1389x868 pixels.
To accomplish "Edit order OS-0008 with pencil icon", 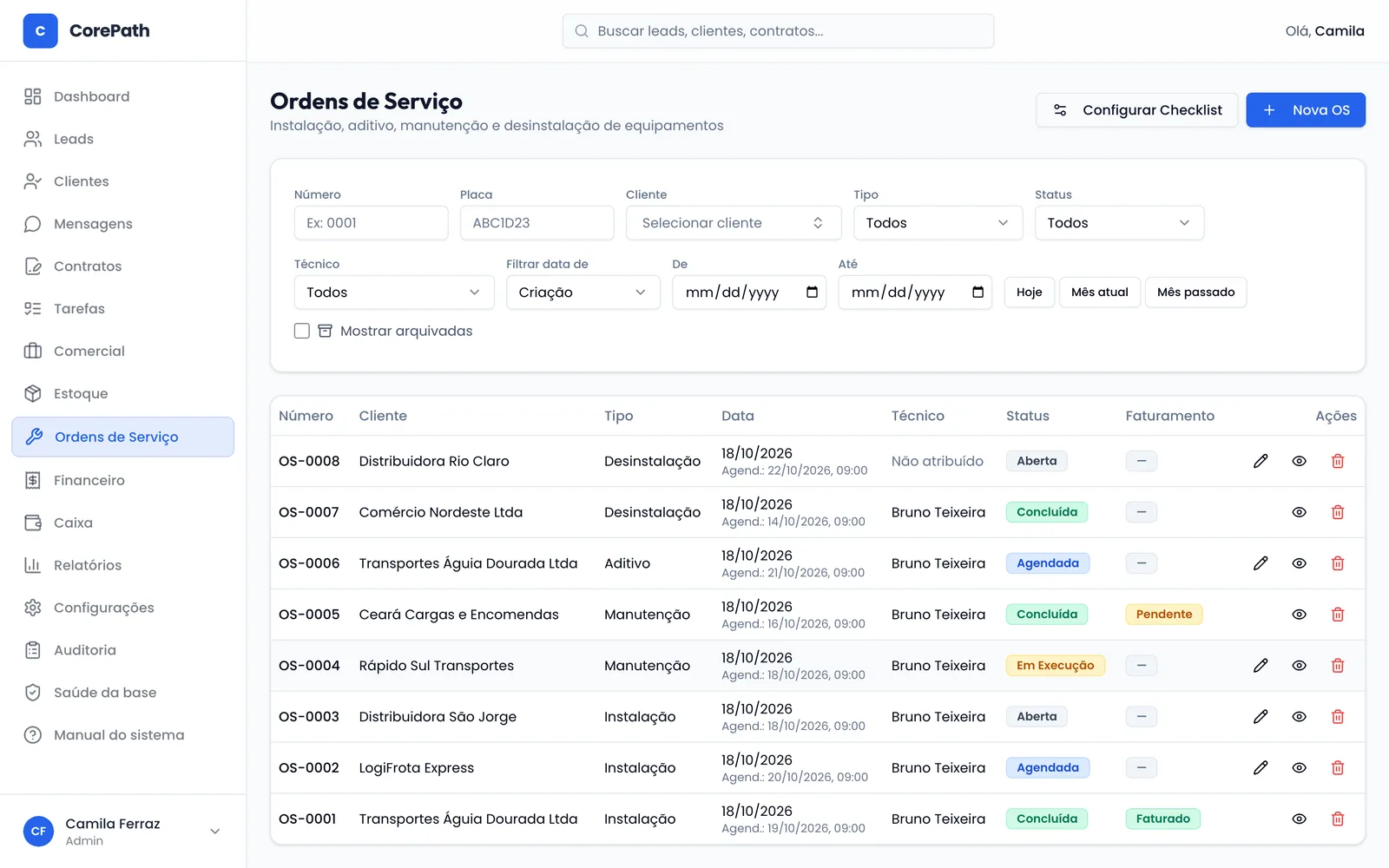I will pyautogui.click(x=1261, y=461).
